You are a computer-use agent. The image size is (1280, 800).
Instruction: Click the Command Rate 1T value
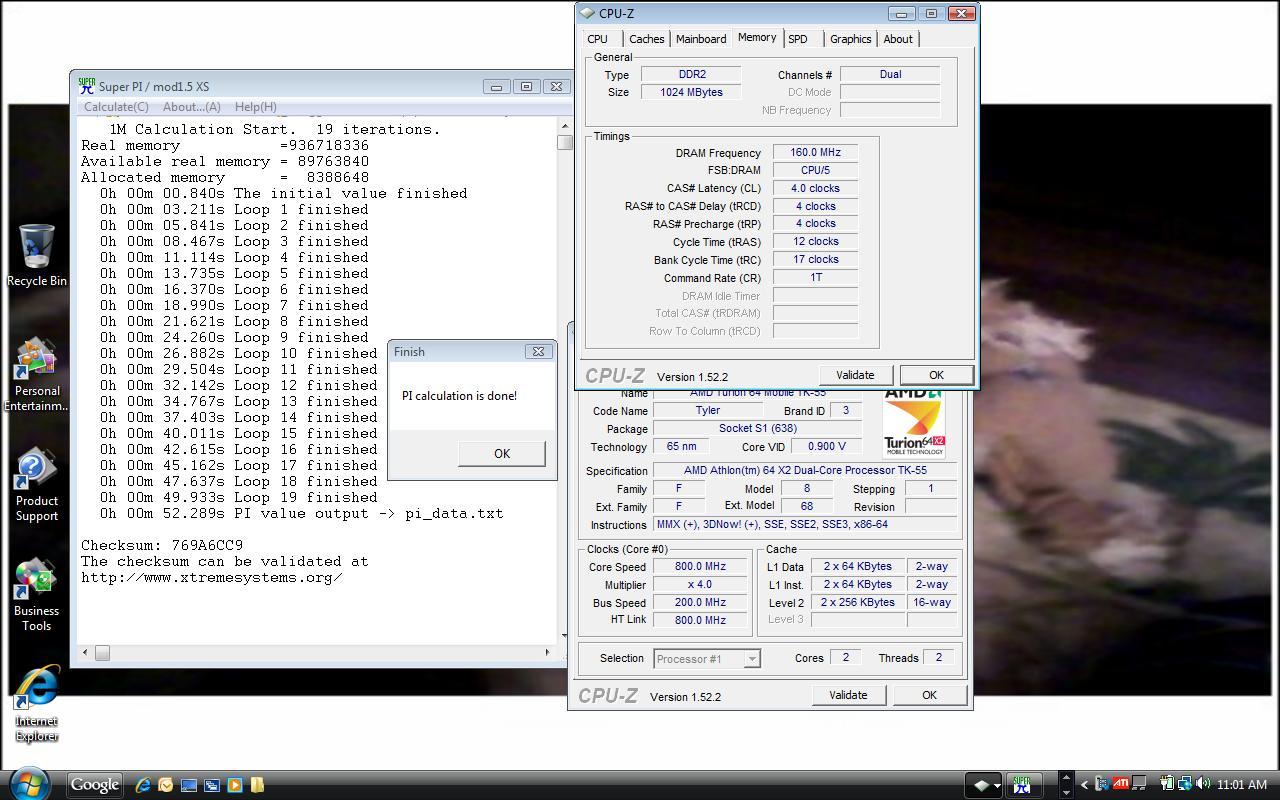[815, 277]
